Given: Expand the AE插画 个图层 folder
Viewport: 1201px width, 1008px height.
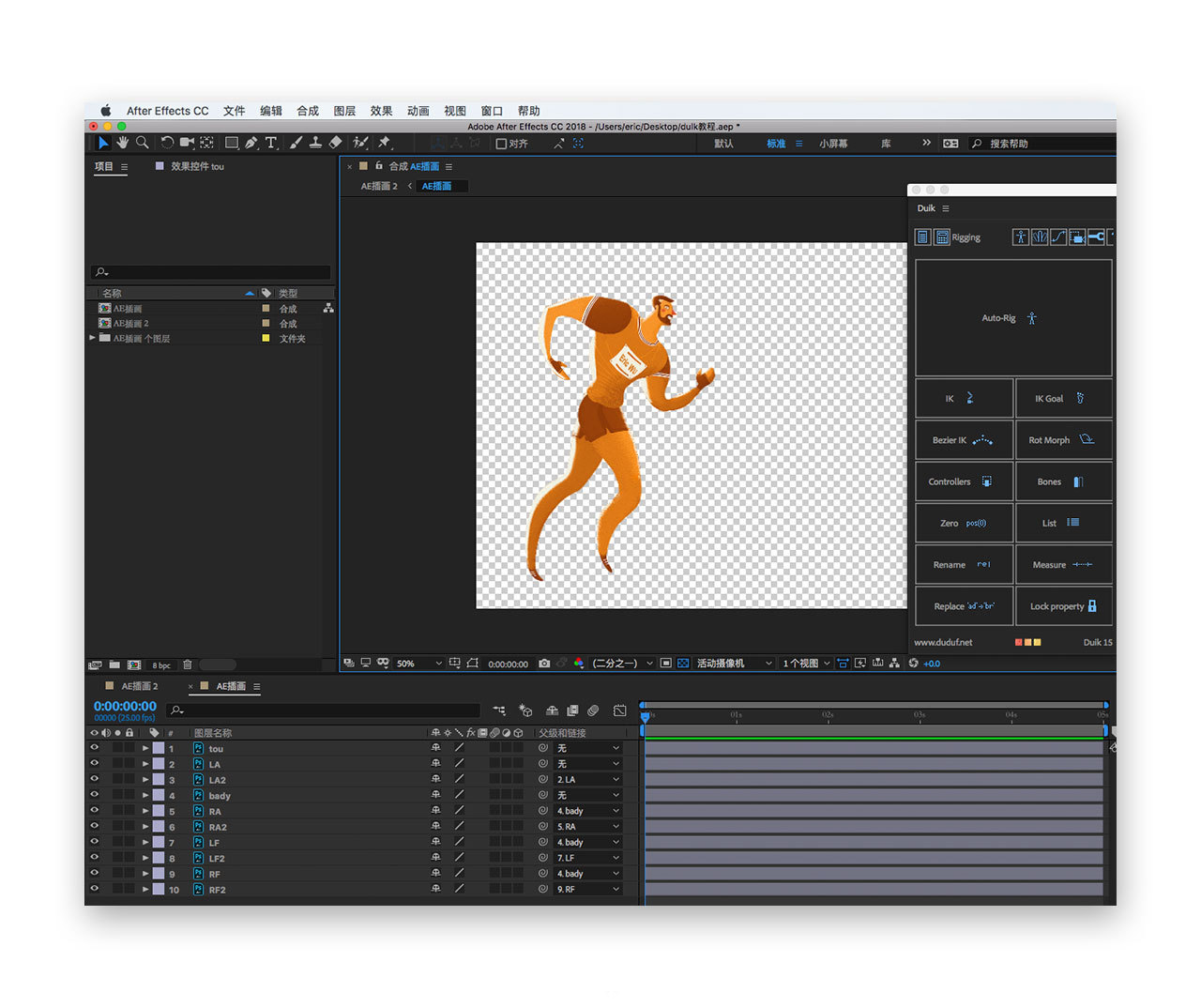Looking at the screenshot, I should (92, 338).
